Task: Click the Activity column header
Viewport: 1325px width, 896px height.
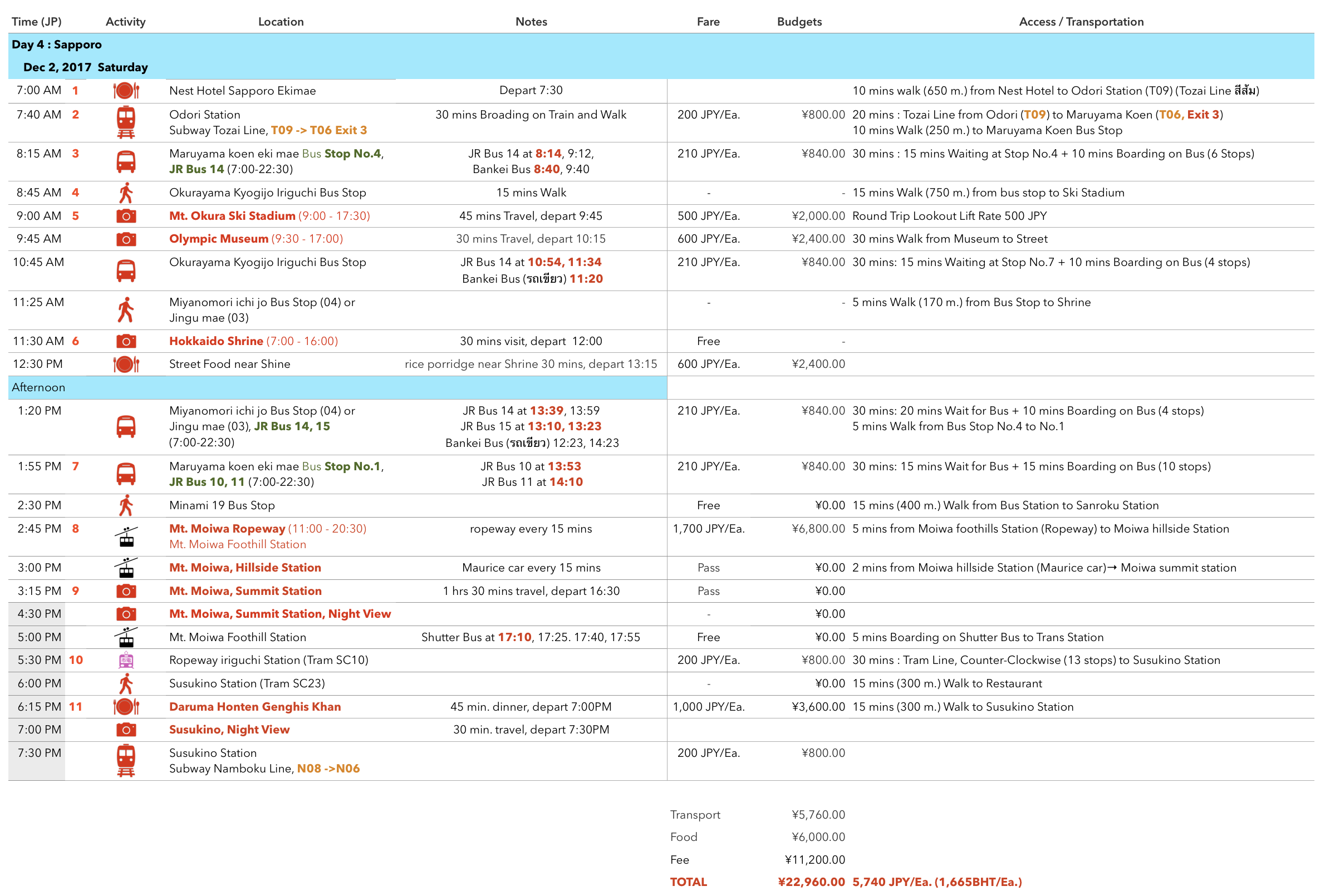Action: tap(125, 22)
